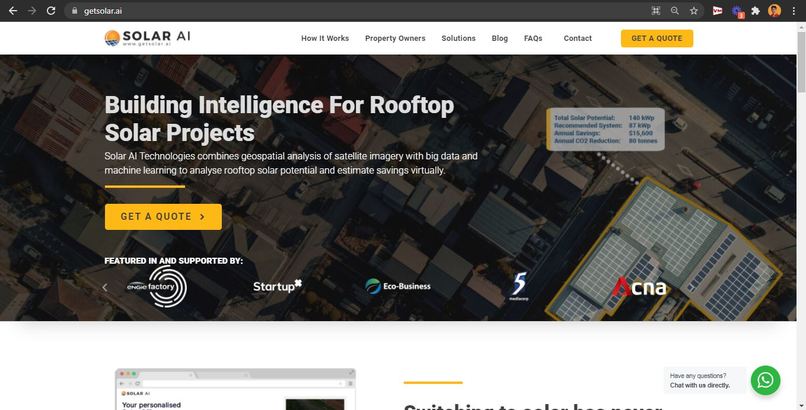Click the zoom magnifier icon in address bar
Viewport: 806px width, 410px height.
click(x=674, y=11)
